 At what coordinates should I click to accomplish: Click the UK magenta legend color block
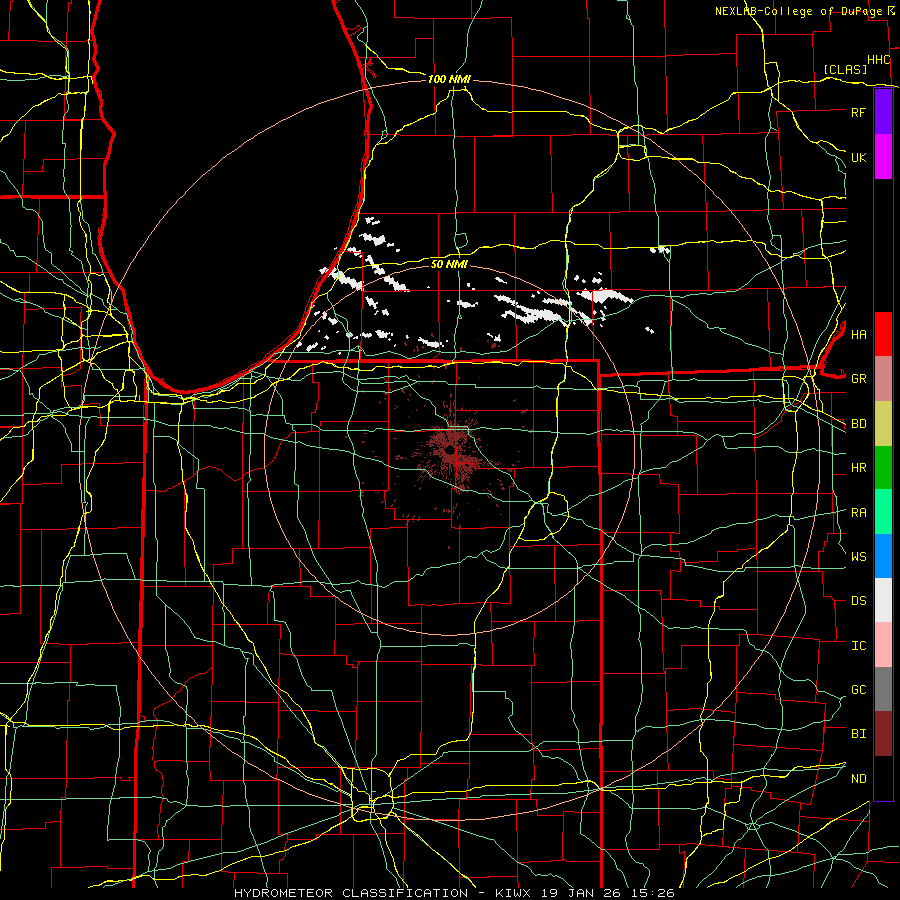tap(883, 157)
